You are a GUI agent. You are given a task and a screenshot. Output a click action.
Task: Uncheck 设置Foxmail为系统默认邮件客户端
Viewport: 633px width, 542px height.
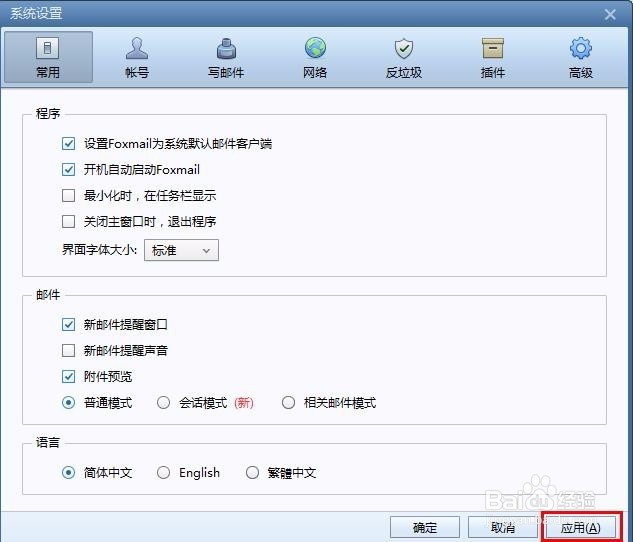pos(68,144)
